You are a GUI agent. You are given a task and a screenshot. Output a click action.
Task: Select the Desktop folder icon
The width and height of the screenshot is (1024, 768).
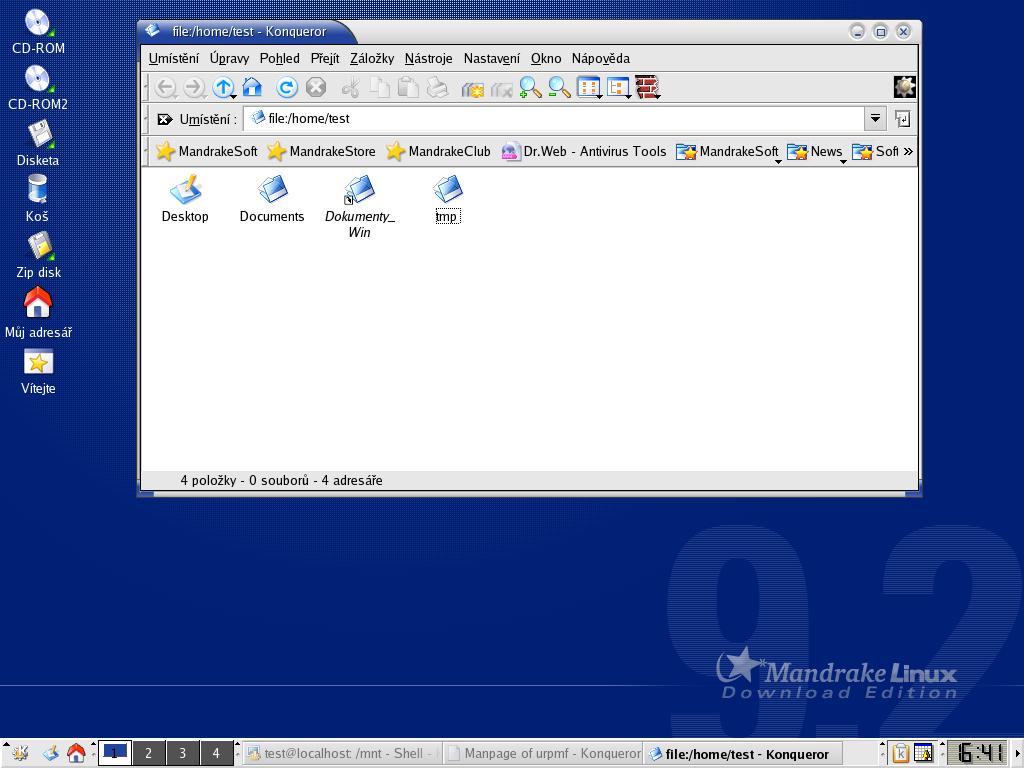coord(185,199)
